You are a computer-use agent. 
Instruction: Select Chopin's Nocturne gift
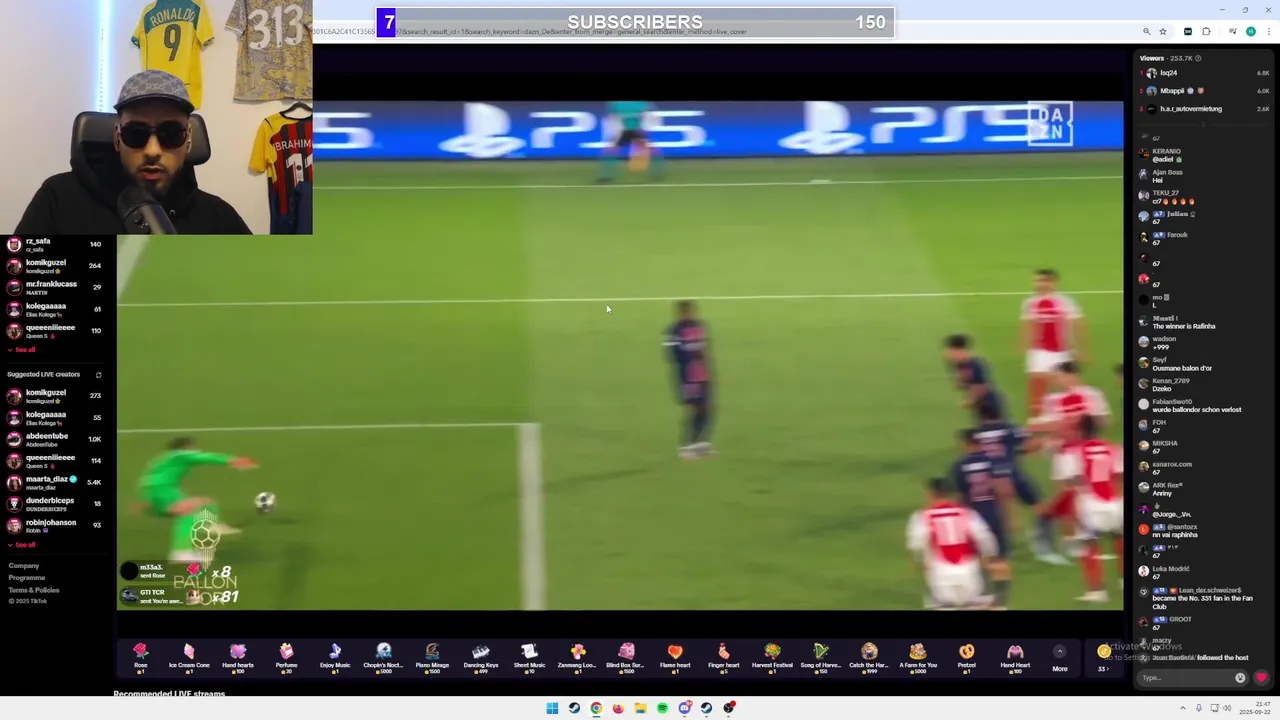coord(383,656)
